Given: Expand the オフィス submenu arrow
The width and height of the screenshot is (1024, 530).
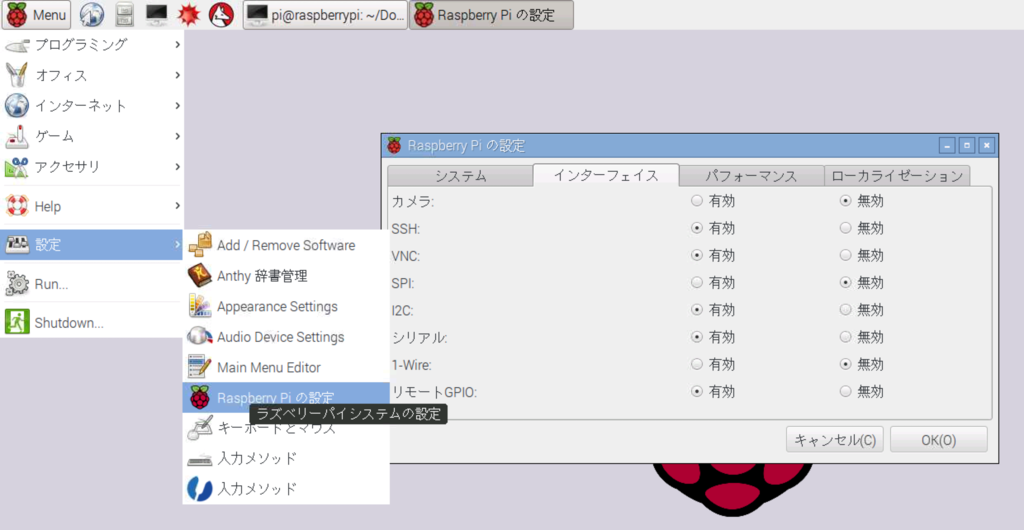Looking at the screenshot, I should pos(177,75).
